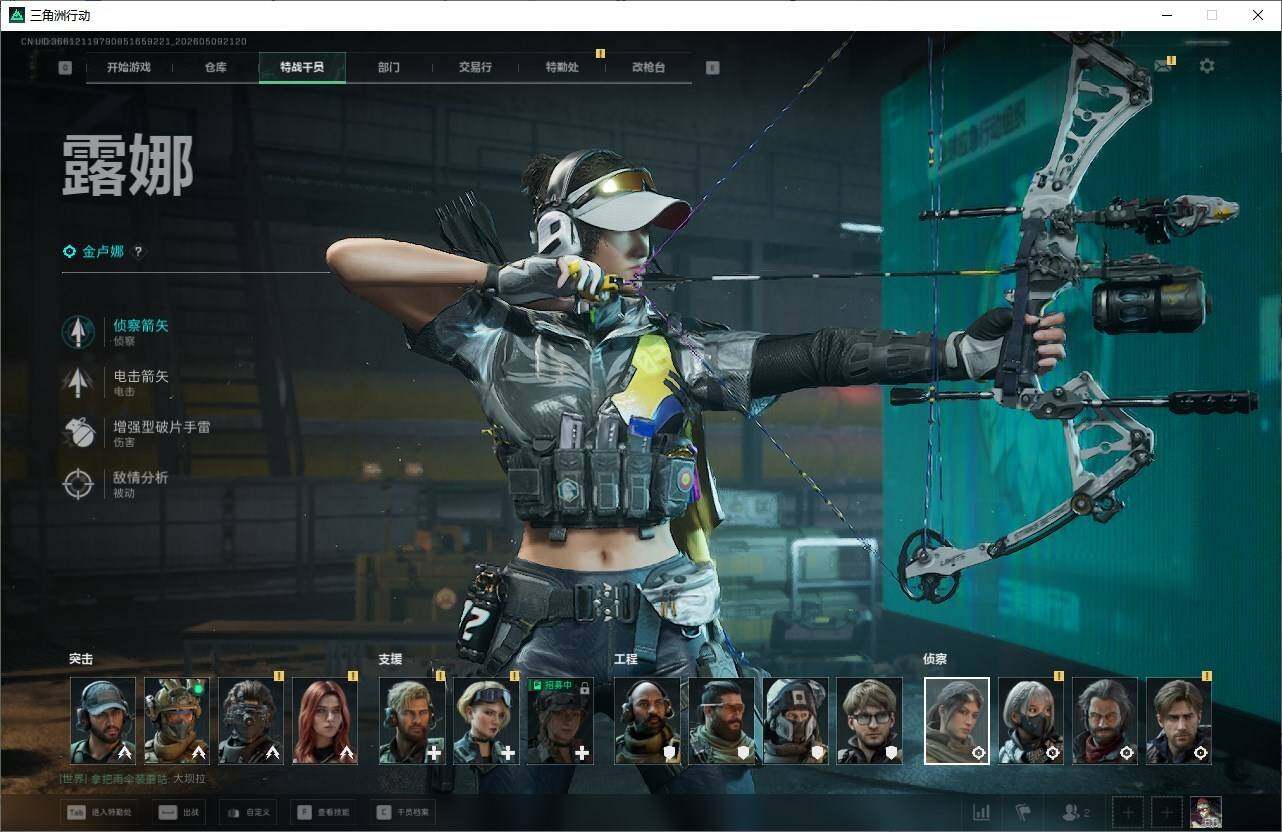Choose the red-haired 突击 operator

(325, 721)
